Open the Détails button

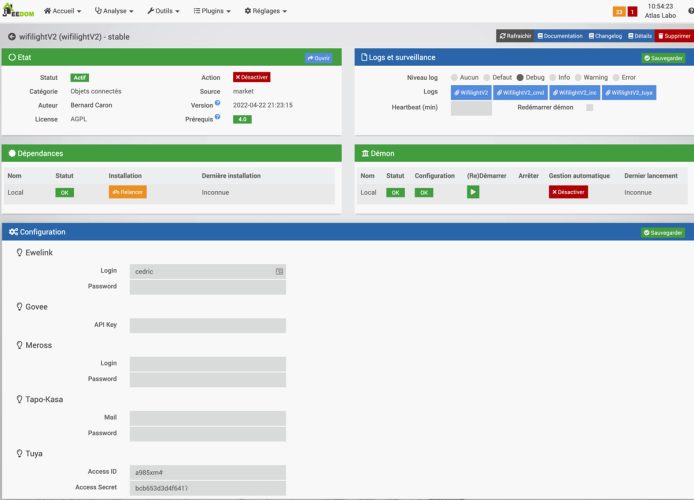tap(640, 36)
